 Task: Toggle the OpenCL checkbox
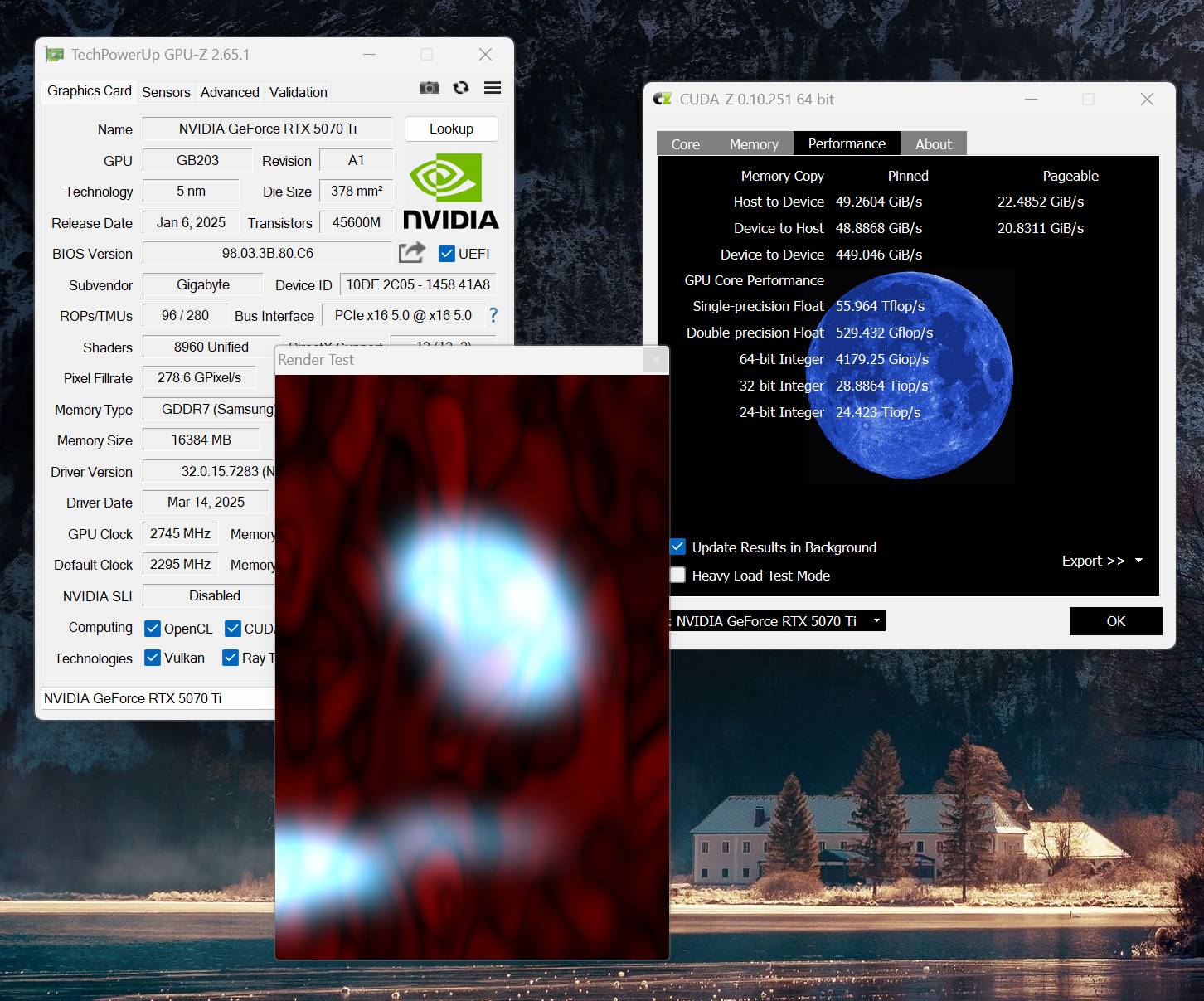153,629
